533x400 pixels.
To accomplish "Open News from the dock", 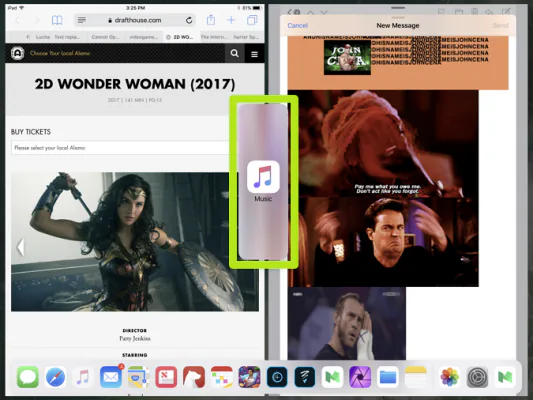I will coord(166,377).
